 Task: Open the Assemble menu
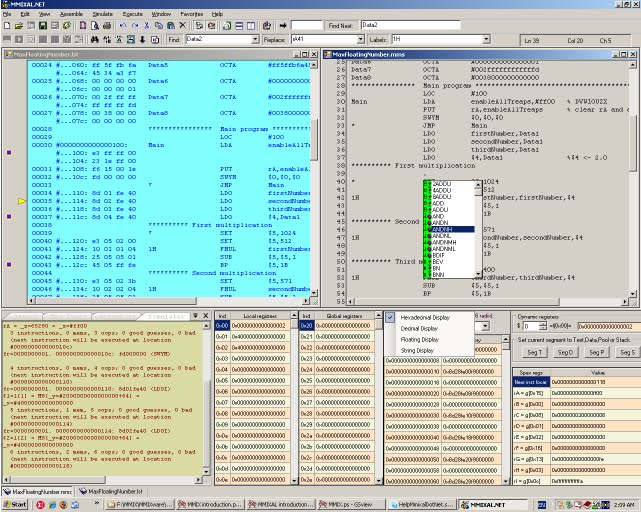click(71, 14)
